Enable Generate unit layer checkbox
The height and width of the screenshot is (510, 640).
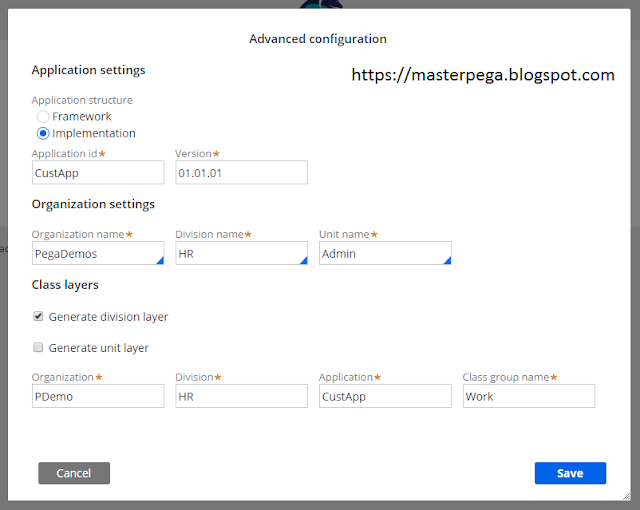38,347
